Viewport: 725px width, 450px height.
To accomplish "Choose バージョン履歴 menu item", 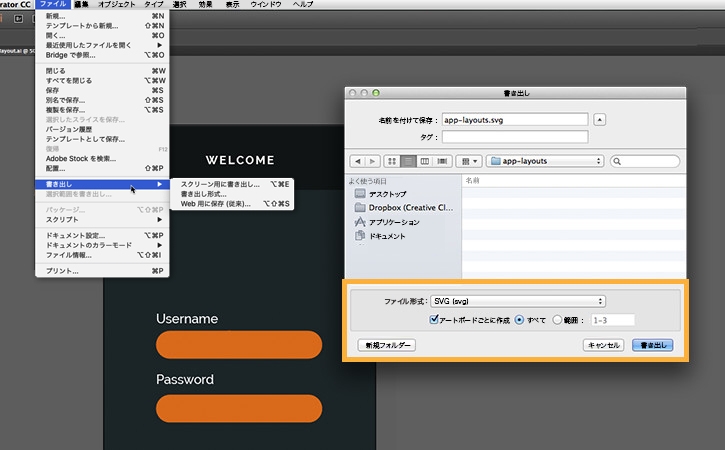I will click(102, 129).
